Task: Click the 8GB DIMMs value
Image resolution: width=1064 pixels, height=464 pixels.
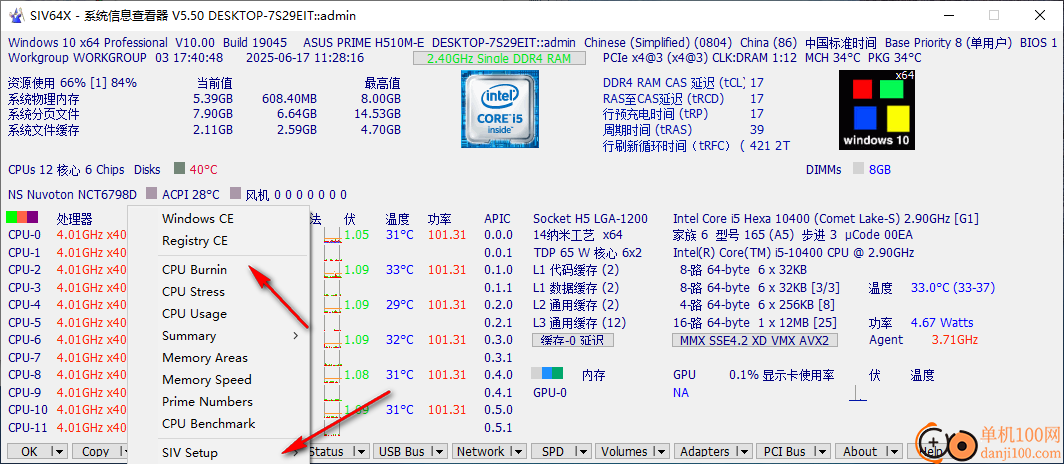Action: click(x=879, y=170)
